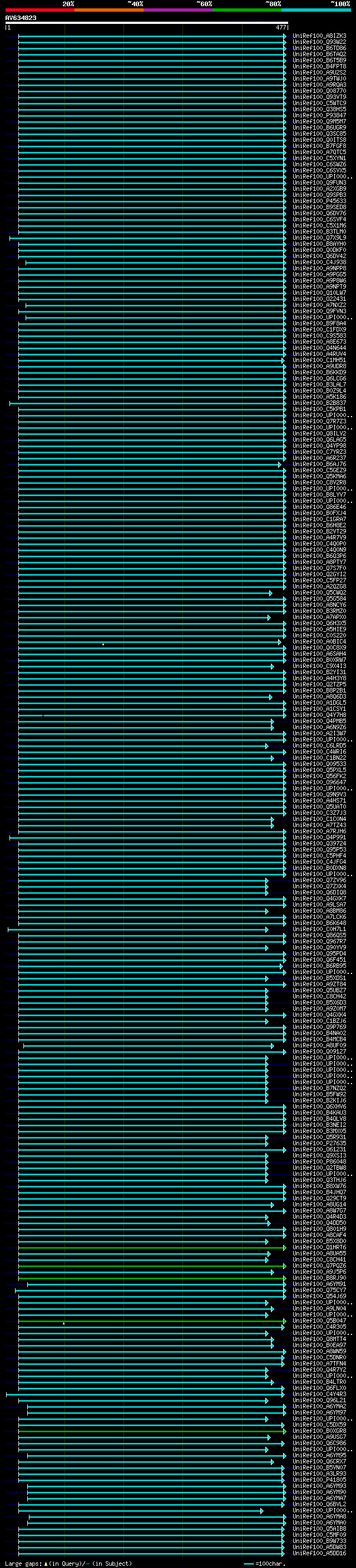Click hit UniRef100_B3RMZ0

[x=319, y=611]
